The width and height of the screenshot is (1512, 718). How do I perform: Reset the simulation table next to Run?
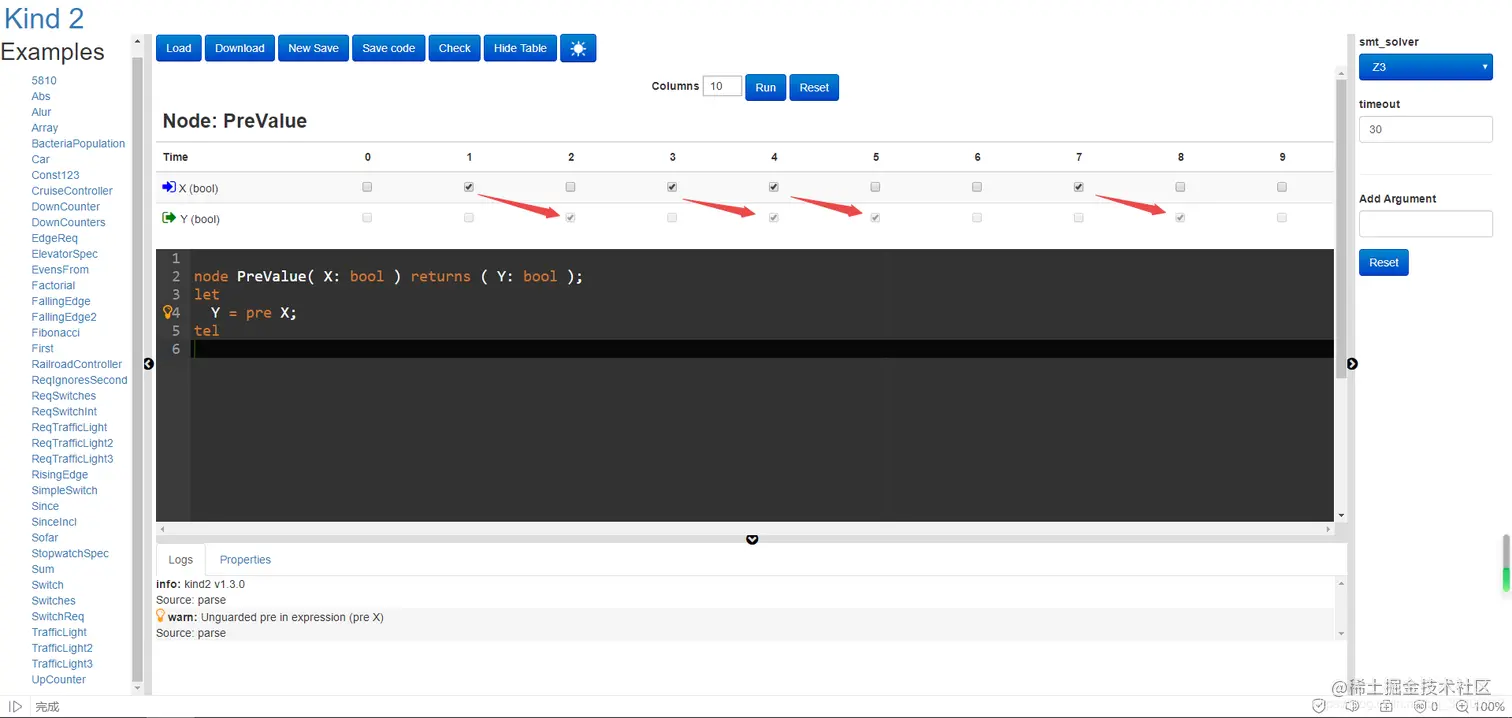814,87
